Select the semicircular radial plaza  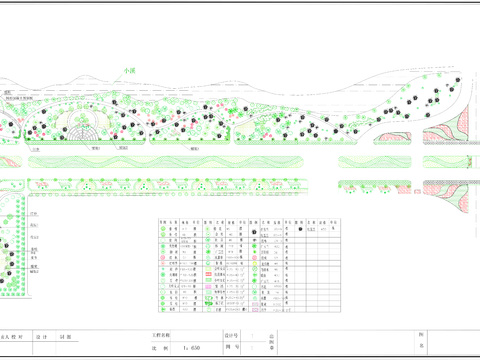pyautogui.click(x=83, y=133)
